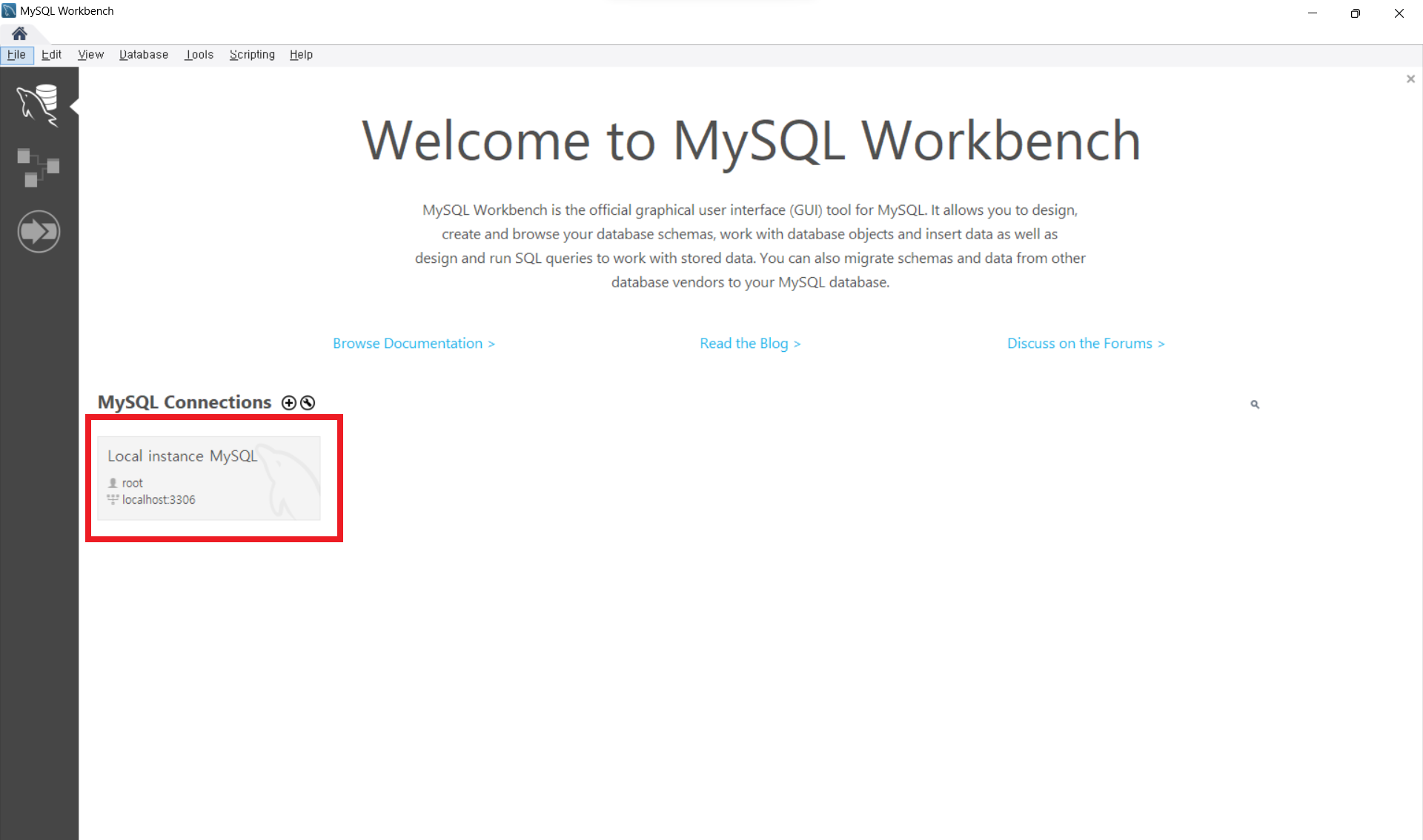
Task: Click the SQL Development dolphin sidebar icon
Action: 39,105
